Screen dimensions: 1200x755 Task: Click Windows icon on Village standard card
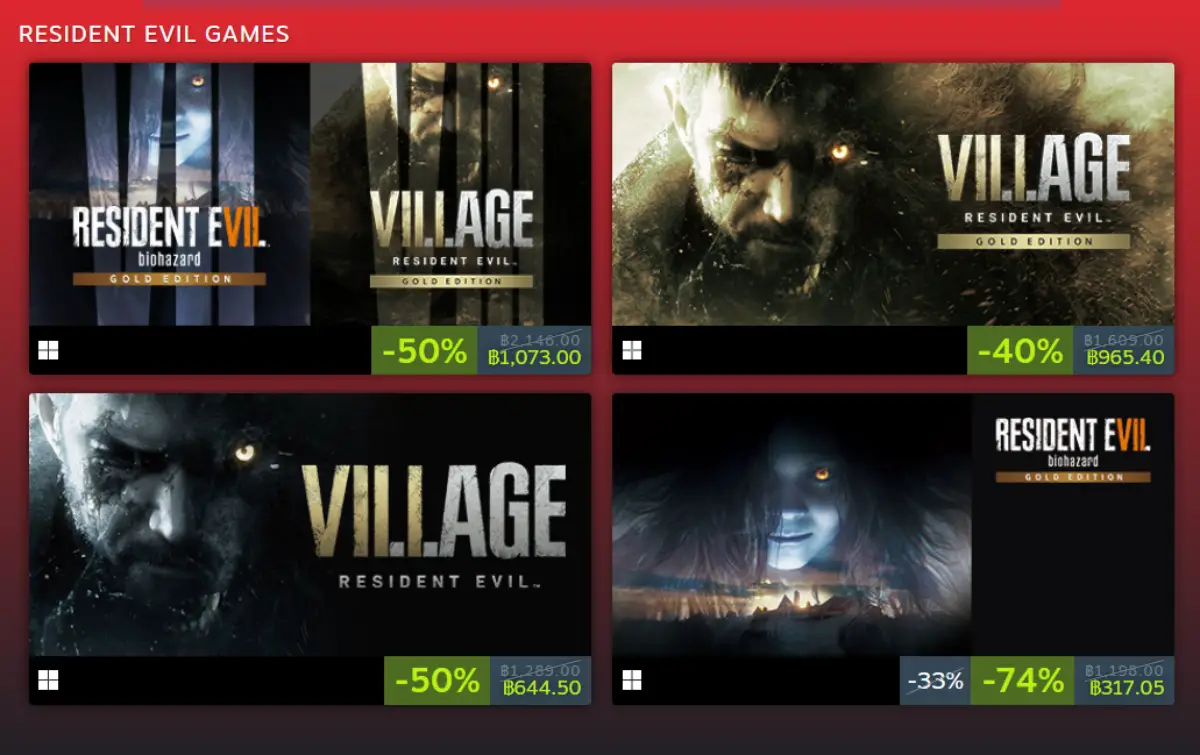point(48,680)
